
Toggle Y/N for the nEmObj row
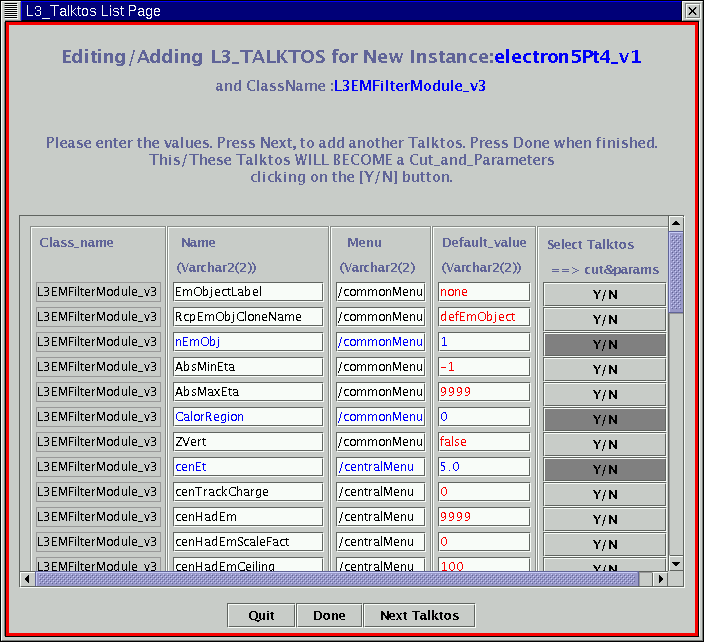tap(604, 343)
